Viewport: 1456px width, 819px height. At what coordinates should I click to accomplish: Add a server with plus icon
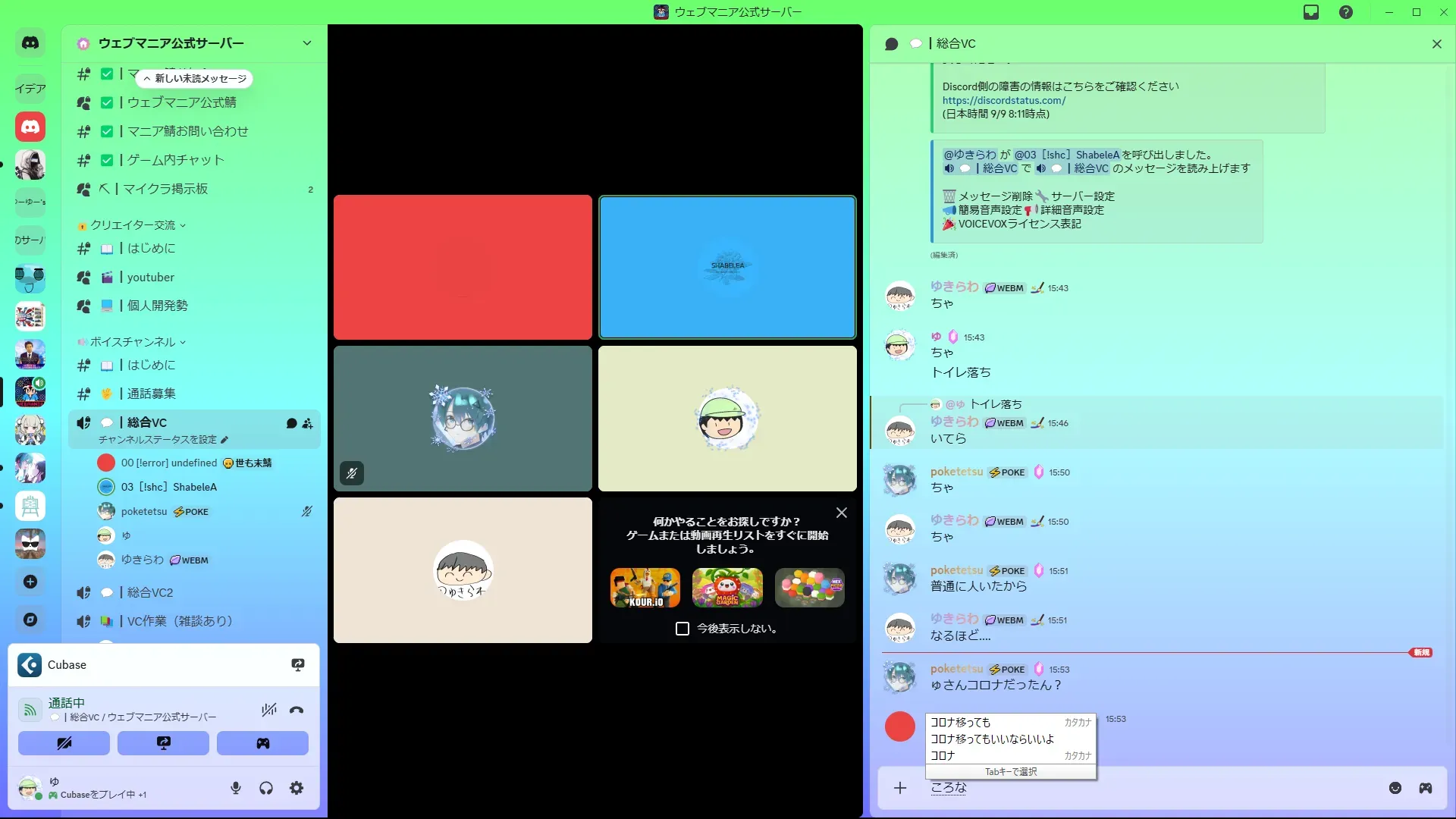pos(30,582)
